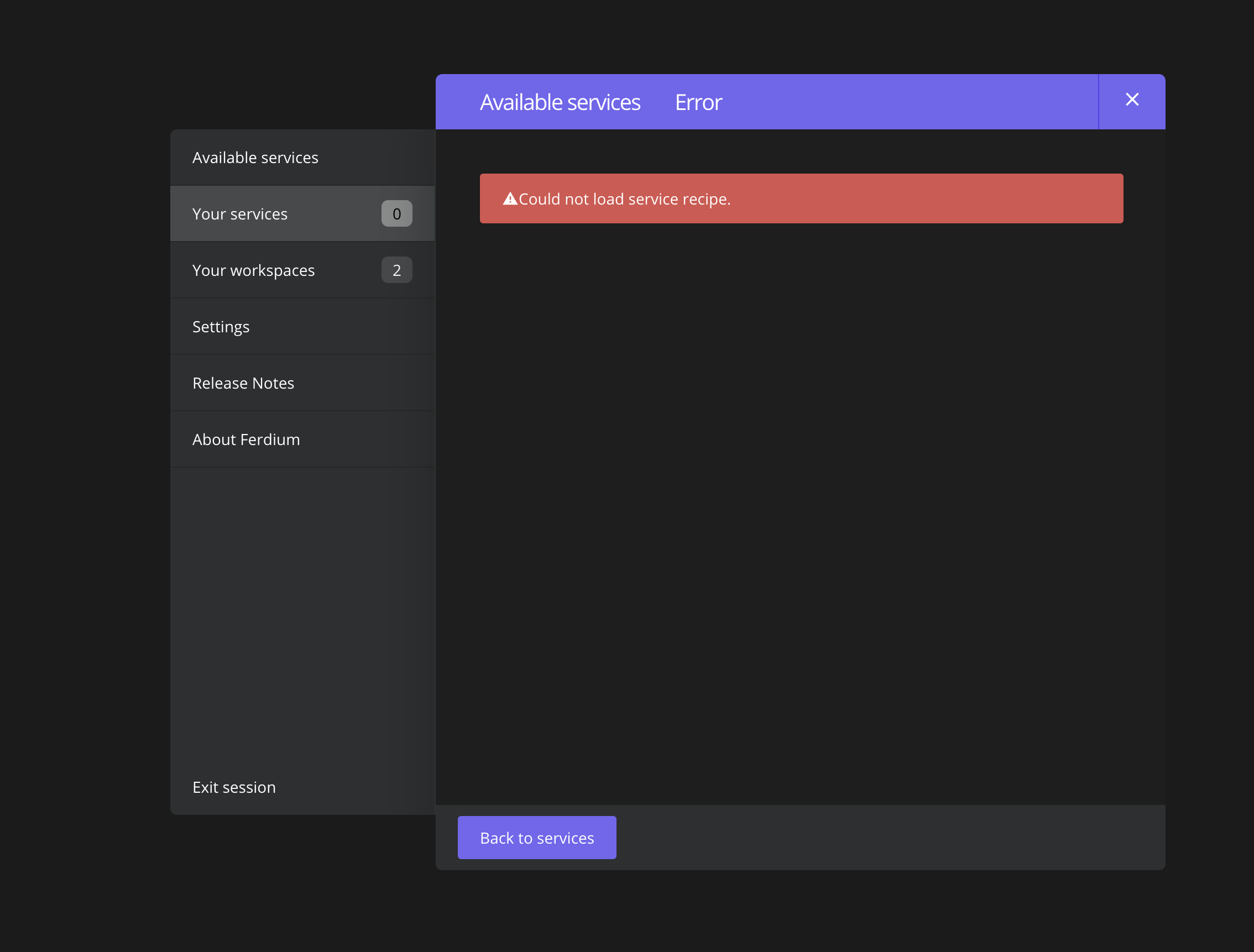Click Exit session at sidebar bottom
1254x952 pixels.
coord(303,787)
